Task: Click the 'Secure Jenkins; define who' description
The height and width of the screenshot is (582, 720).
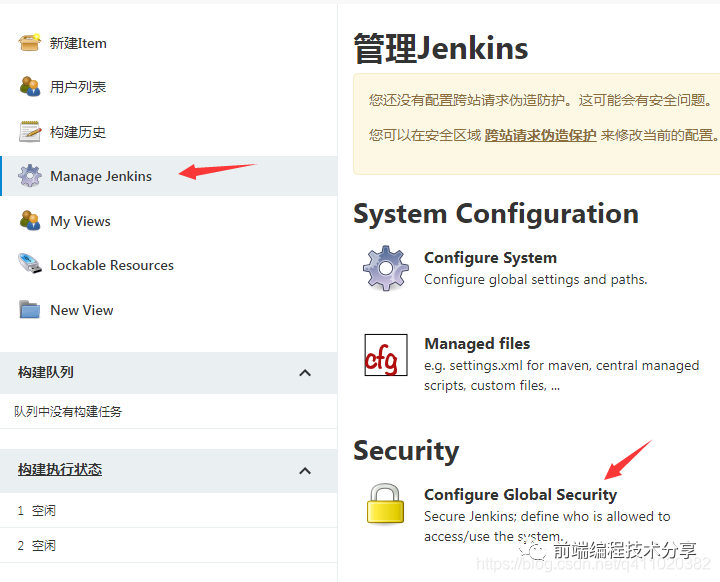Action: [x=547, y=526]
